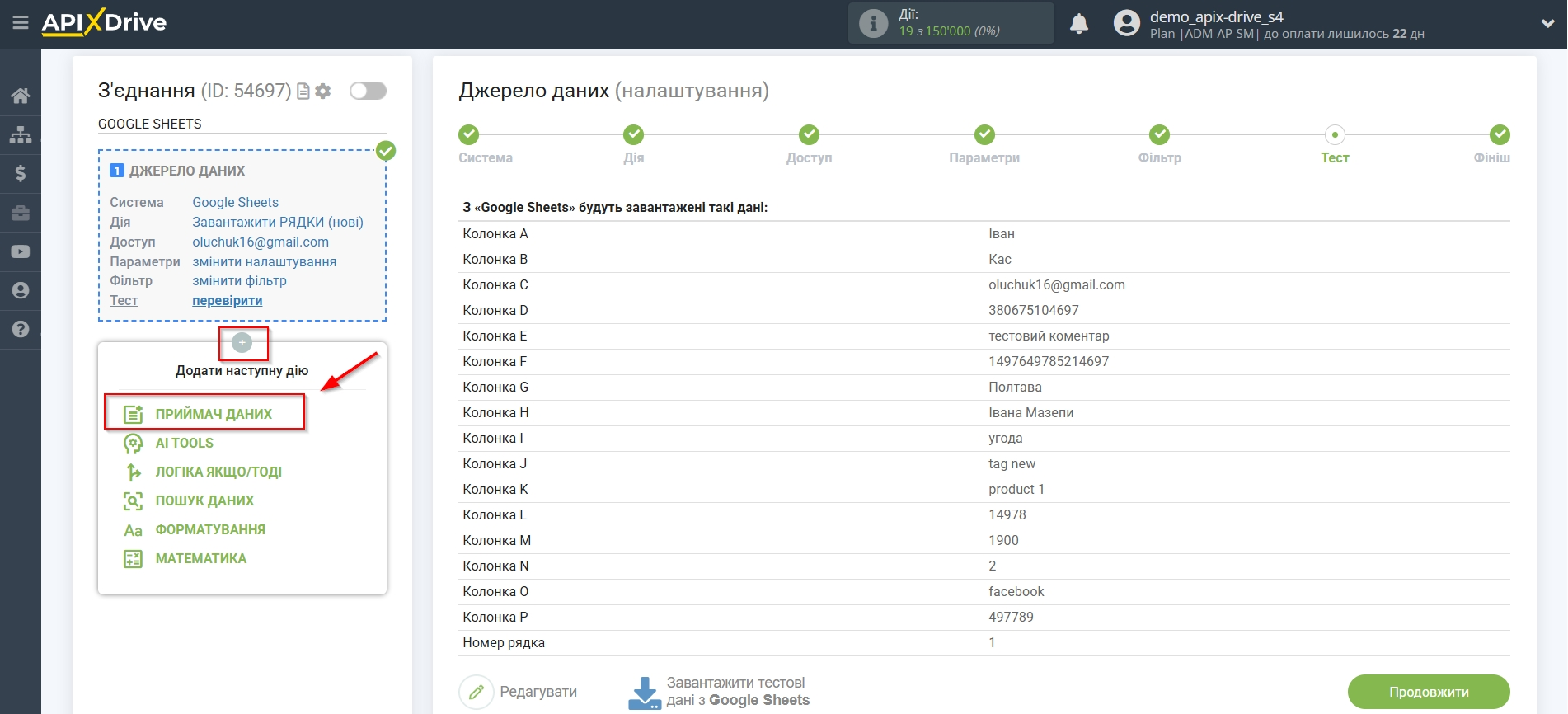Open the user profile sidebar icon

click(x=21, y=290)
